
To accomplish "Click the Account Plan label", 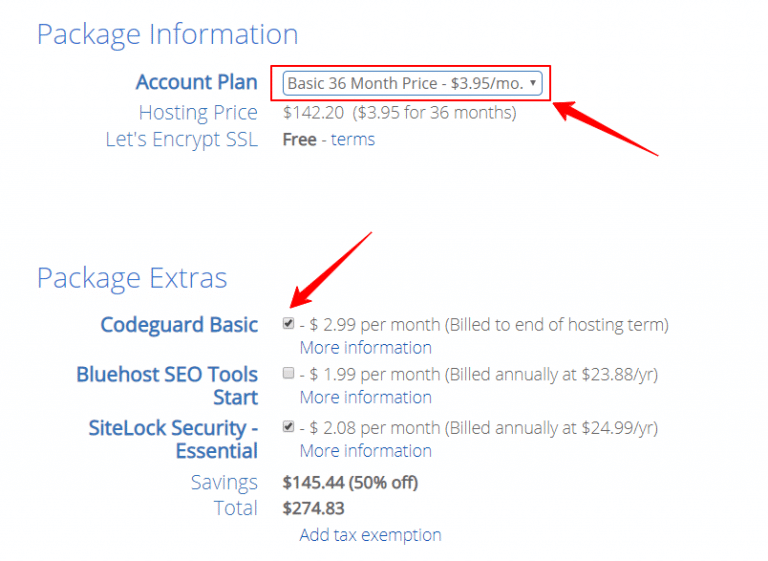I will [196, 82].
